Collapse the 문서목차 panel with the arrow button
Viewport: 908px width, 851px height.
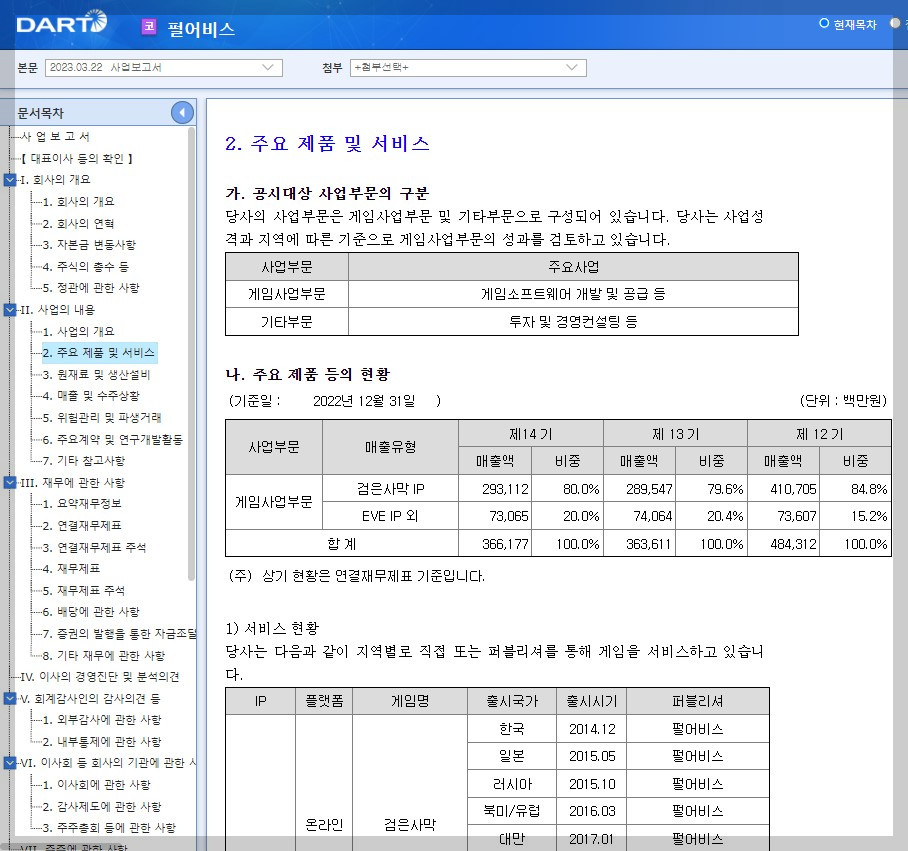(182, 112)
